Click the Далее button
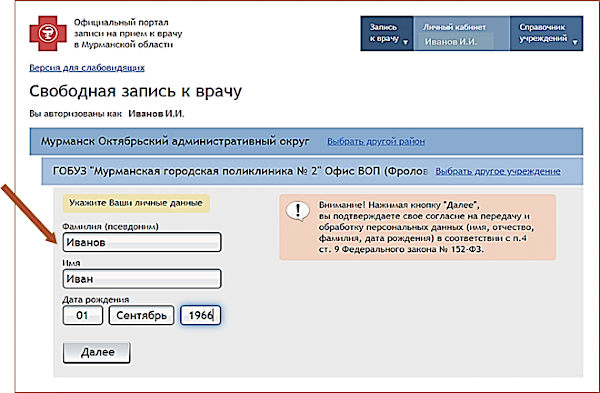The height and width of the screenshot is (393, 600). 97,352
